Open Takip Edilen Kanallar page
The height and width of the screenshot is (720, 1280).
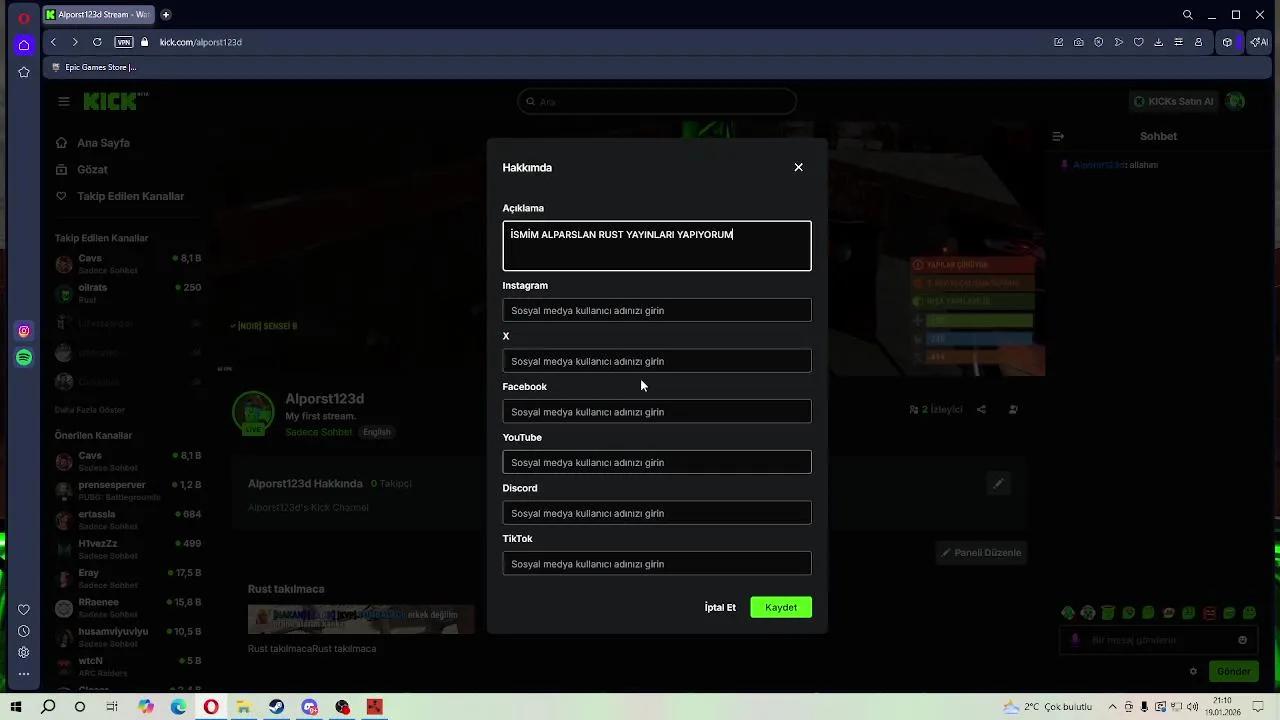[120, 196]
